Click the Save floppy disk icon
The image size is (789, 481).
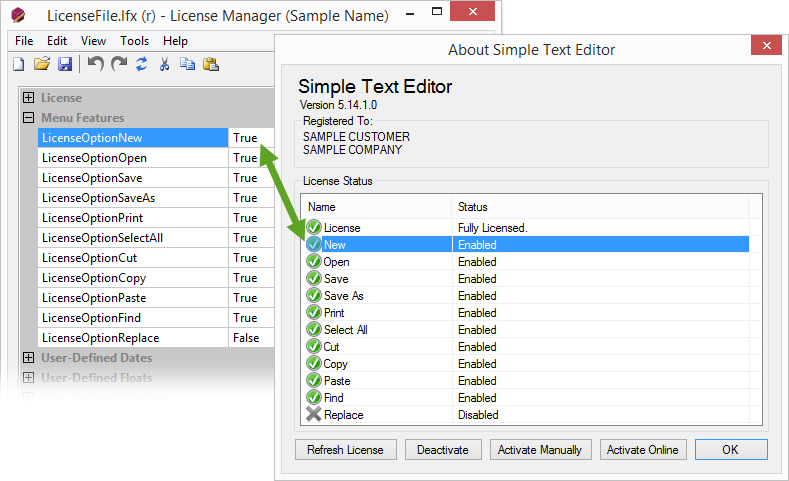click(x=65, y=64)
